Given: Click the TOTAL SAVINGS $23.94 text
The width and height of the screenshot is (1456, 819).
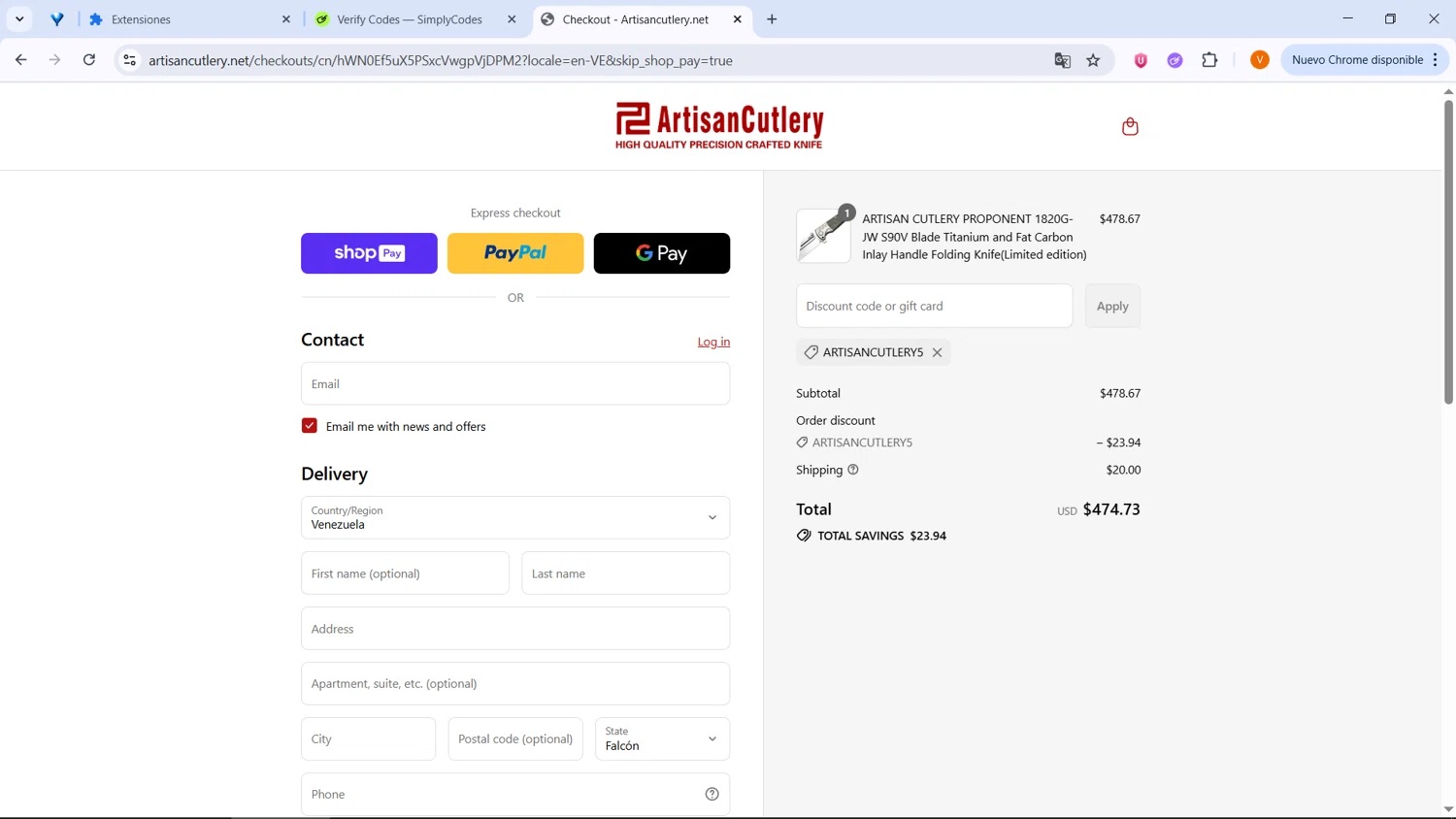Looking at the screenshot, I should 881,536.
